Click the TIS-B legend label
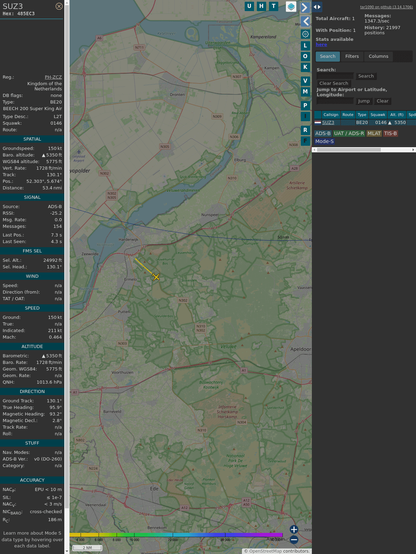The width and height of the screenshot is (416, 554). 390,133
